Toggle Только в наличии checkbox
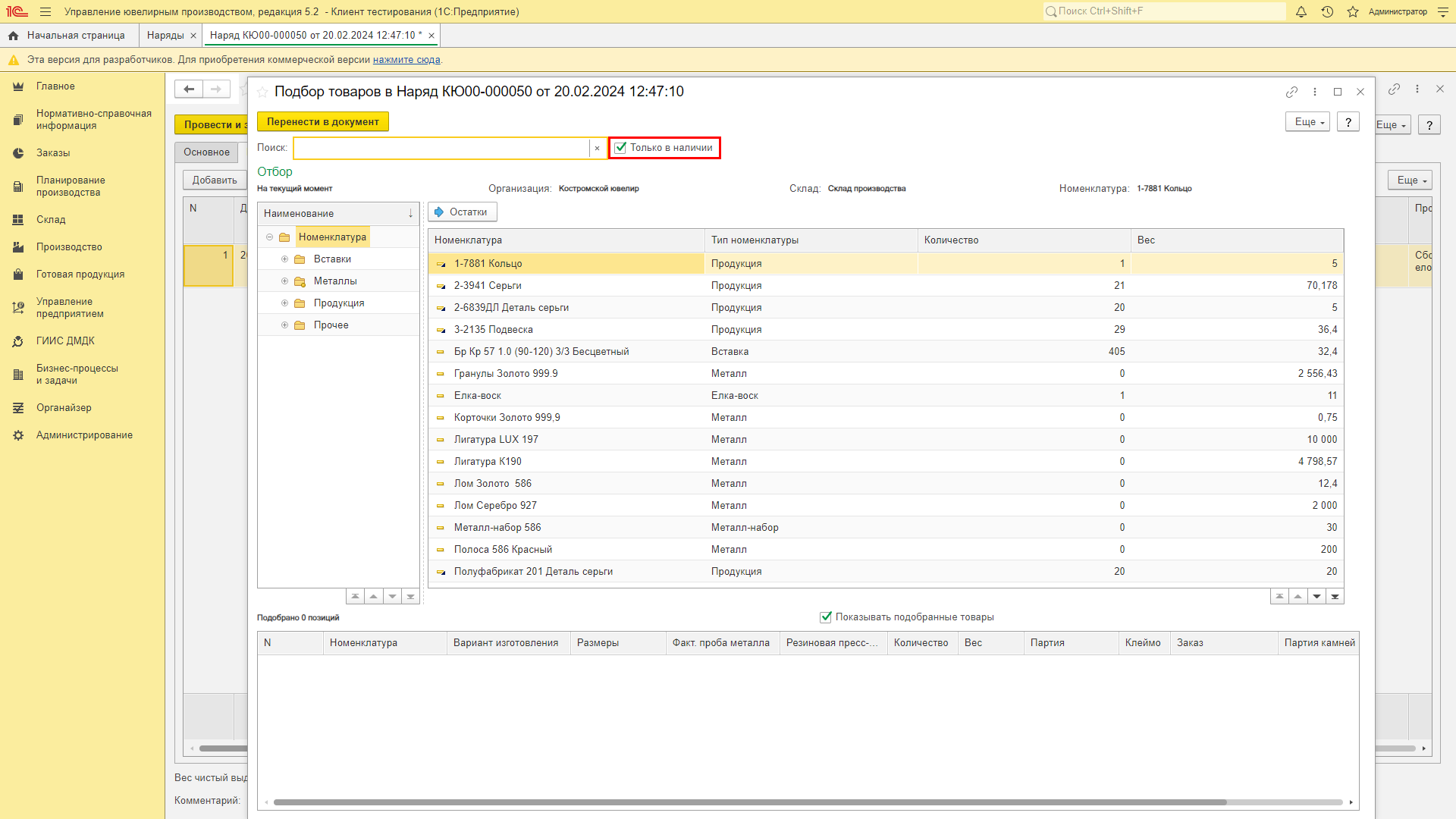The height and width of the screenshot is (819, 1456). pos(620,148)
